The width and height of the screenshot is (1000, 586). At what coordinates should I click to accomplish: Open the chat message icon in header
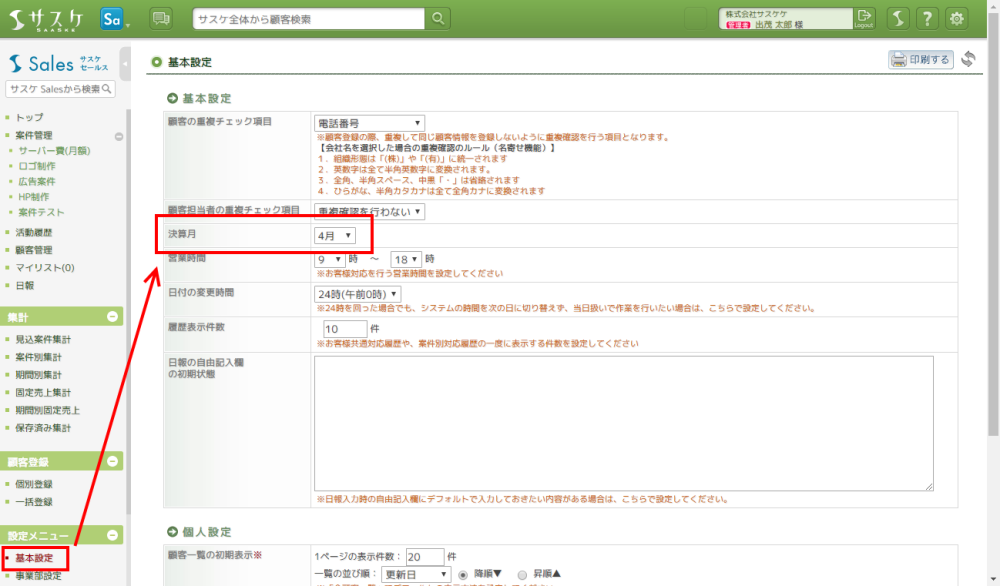161,18
